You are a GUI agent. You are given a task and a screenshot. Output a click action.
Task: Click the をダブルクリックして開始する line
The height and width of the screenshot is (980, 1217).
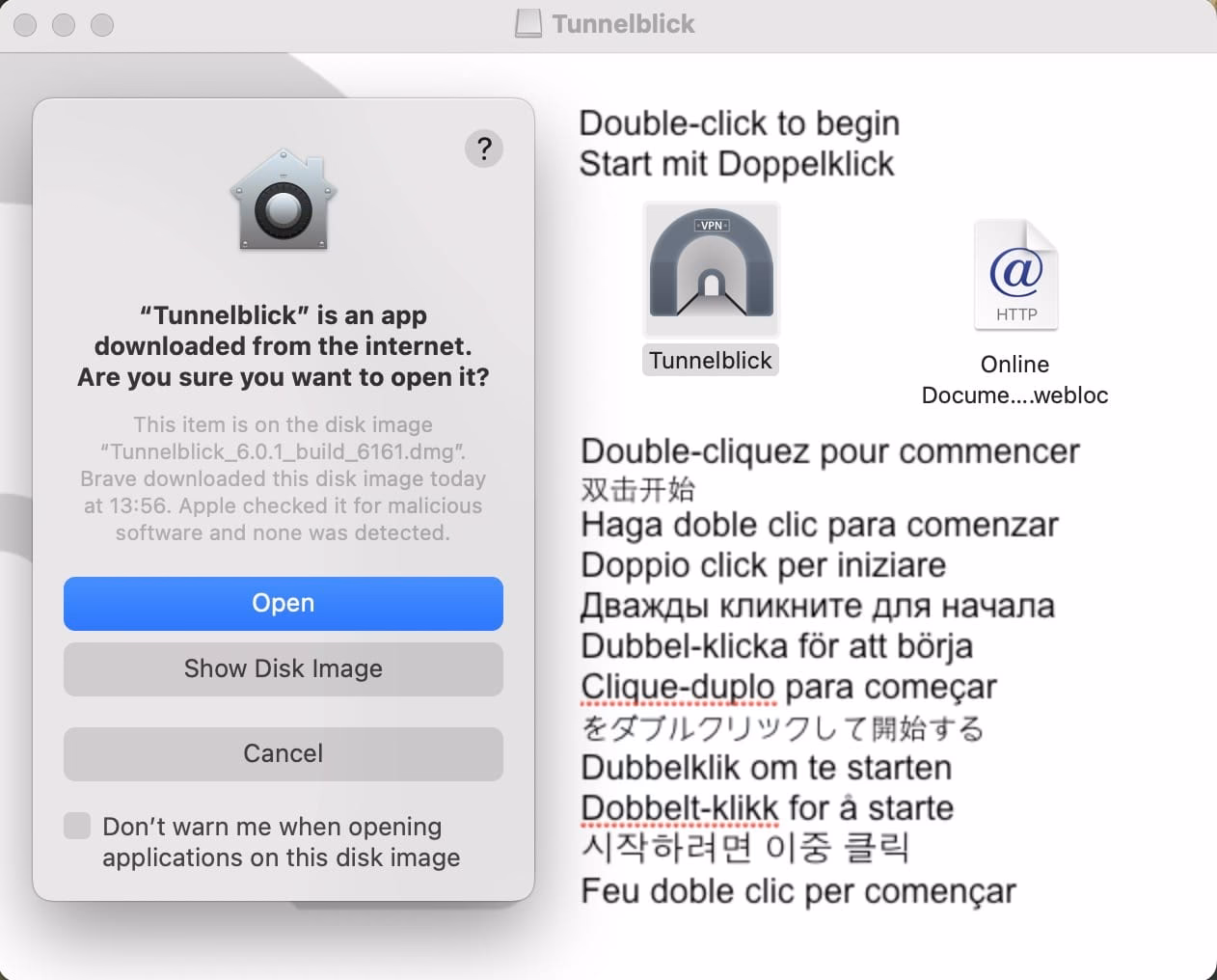pyautogui.click(x=782, y=728)
